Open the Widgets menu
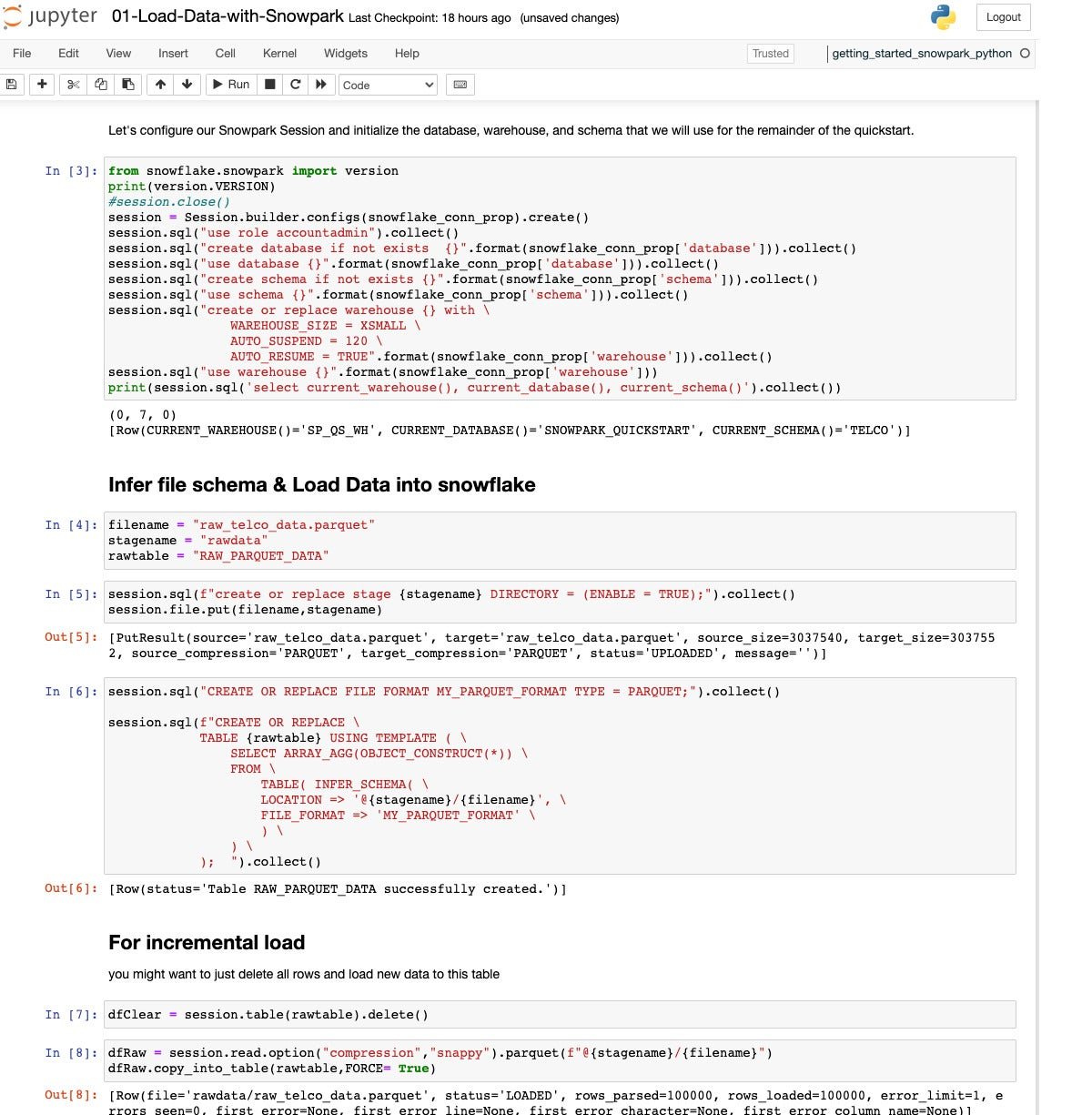This screenshot has height=1115, width=1092. click(346, 54)
